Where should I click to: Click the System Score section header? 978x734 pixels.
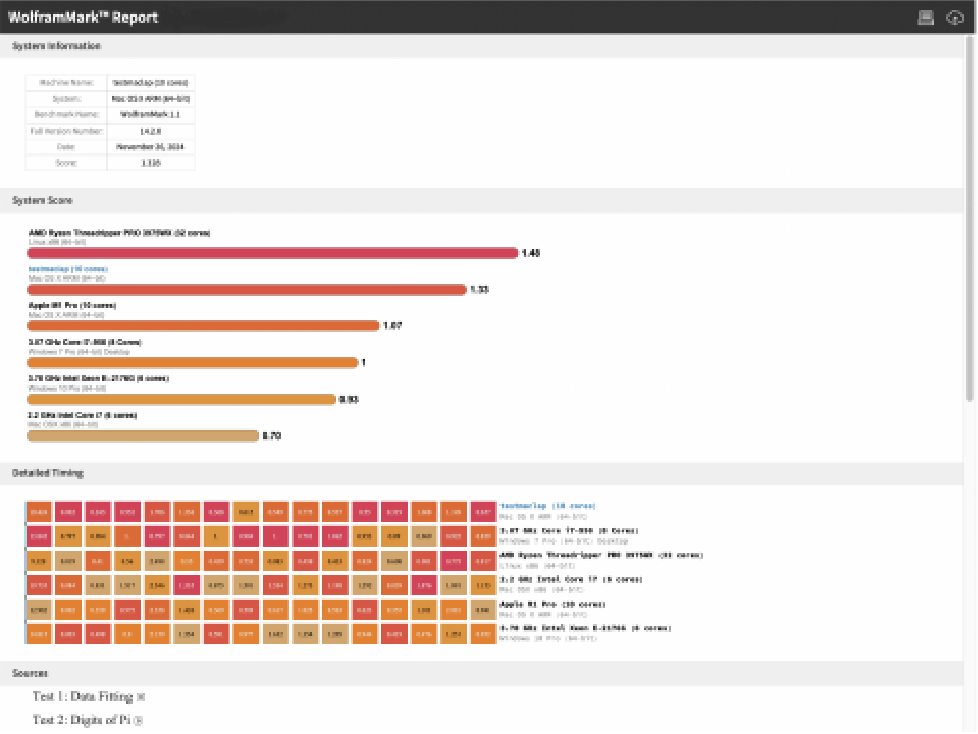42,200
